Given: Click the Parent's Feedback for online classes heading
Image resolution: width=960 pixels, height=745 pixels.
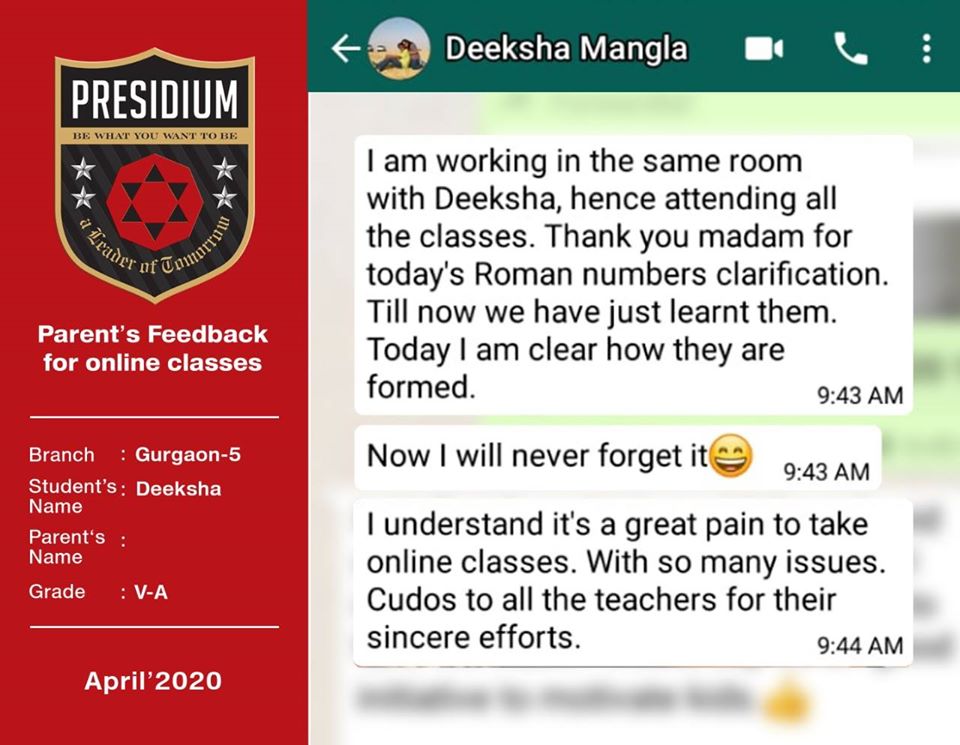Looking at the screenshot, I should click(x=152, y=348).
